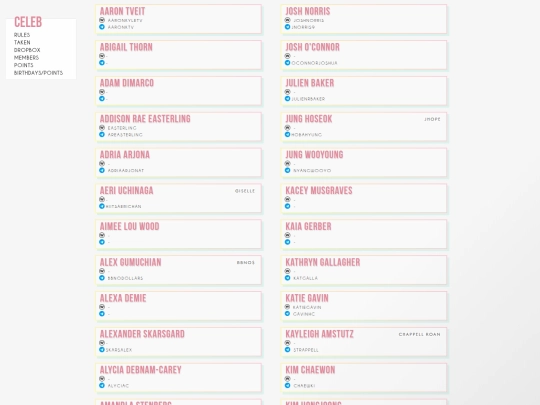Click the blue icon under Jung Hoseok
Image resolution: width=540 pixels, height=405 pixels.
288,134
